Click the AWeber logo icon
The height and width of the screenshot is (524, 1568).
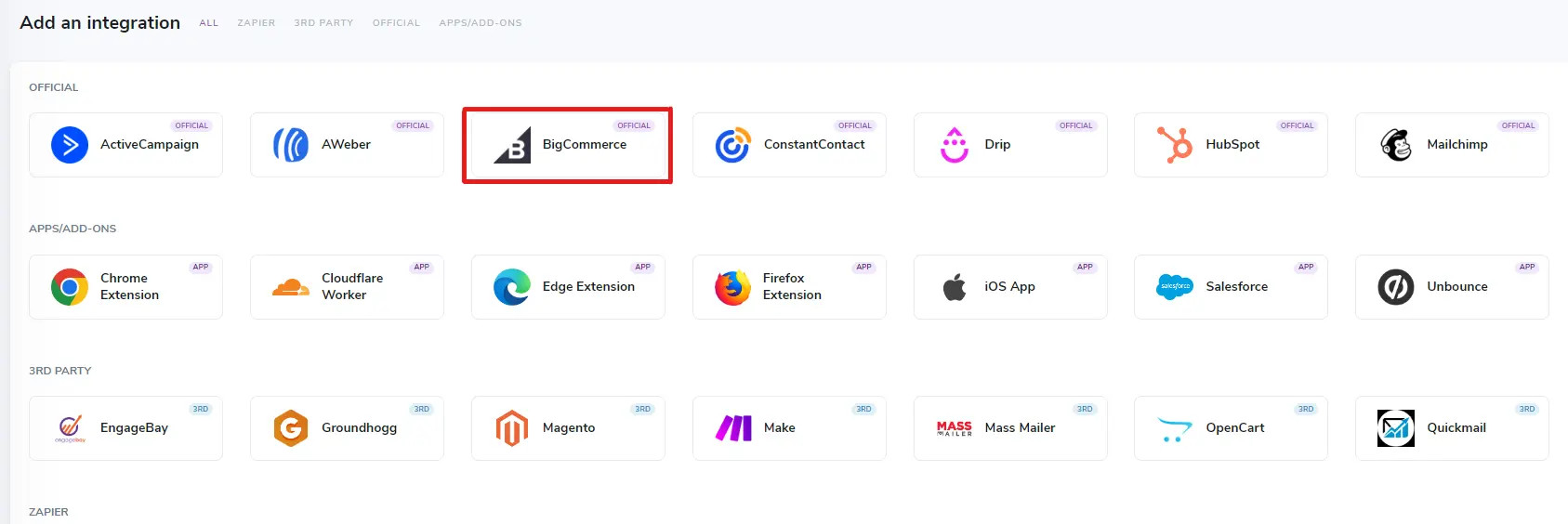point(291,145)
